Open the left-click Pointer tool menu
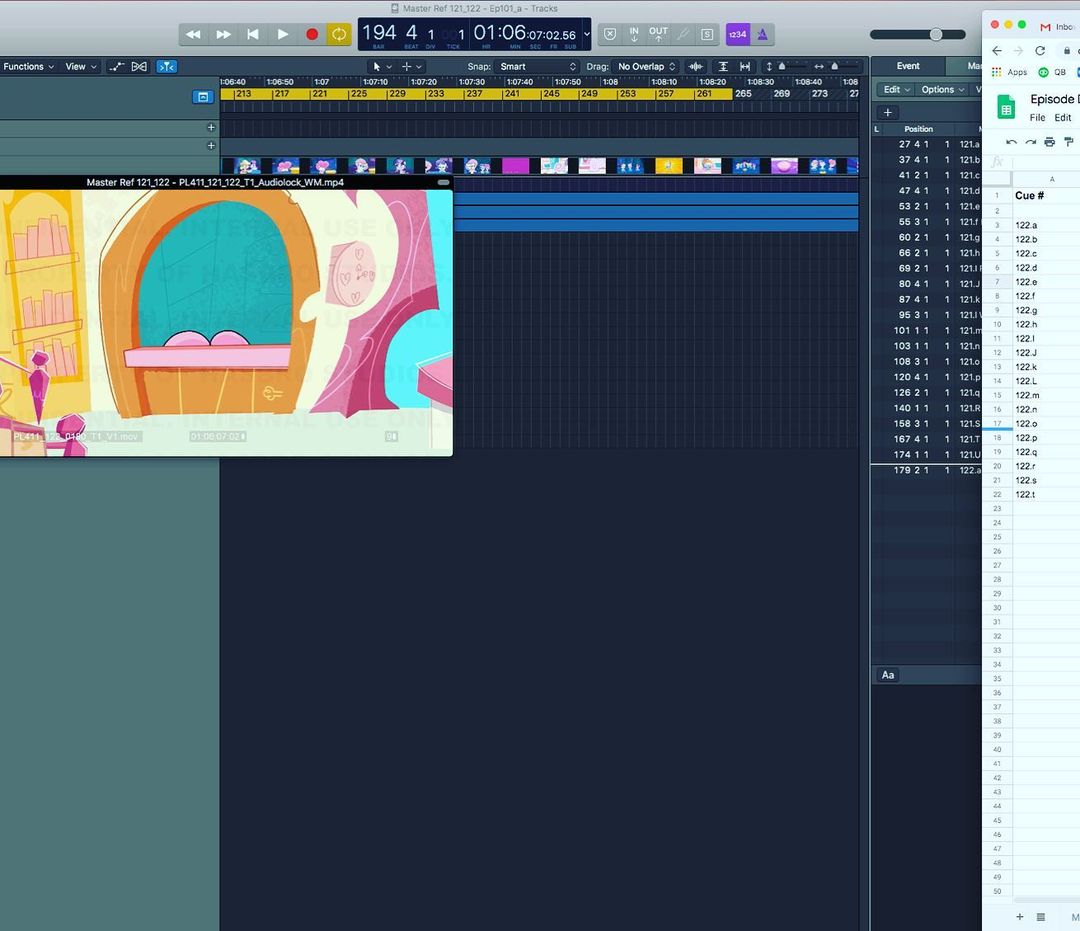1080x931 pixels. click(x=382, y=67)
